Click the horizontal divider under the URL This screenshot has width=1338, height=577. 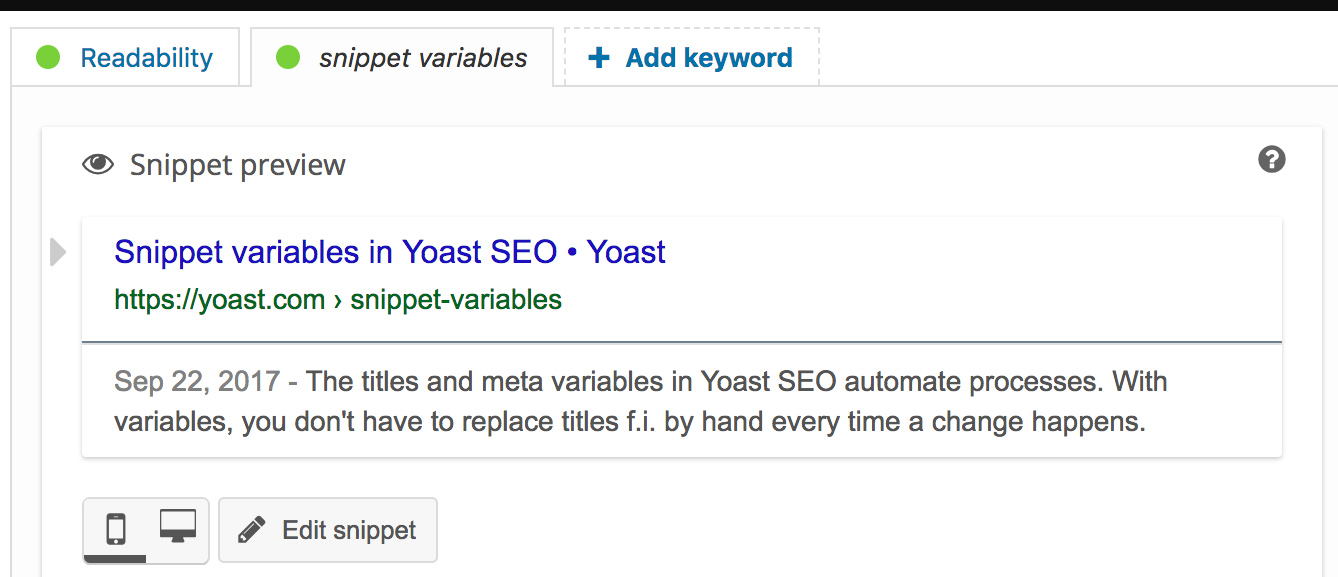coord(682,342)
